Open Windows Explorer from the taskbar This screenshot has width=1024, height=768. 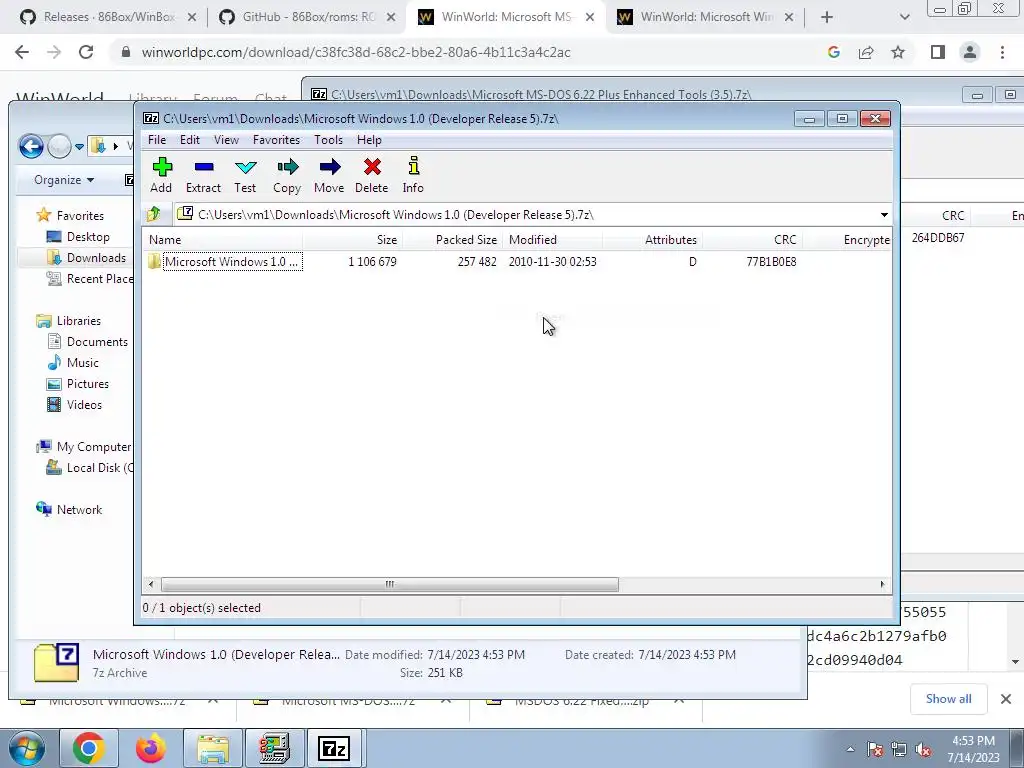click(x=213, y=748)
